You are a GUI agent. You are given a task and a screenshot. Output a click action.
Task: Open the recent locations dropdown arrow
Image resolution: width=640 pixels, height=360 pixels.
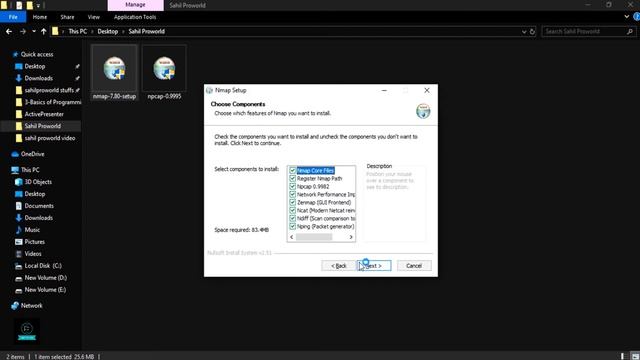[x=33, y=31]
